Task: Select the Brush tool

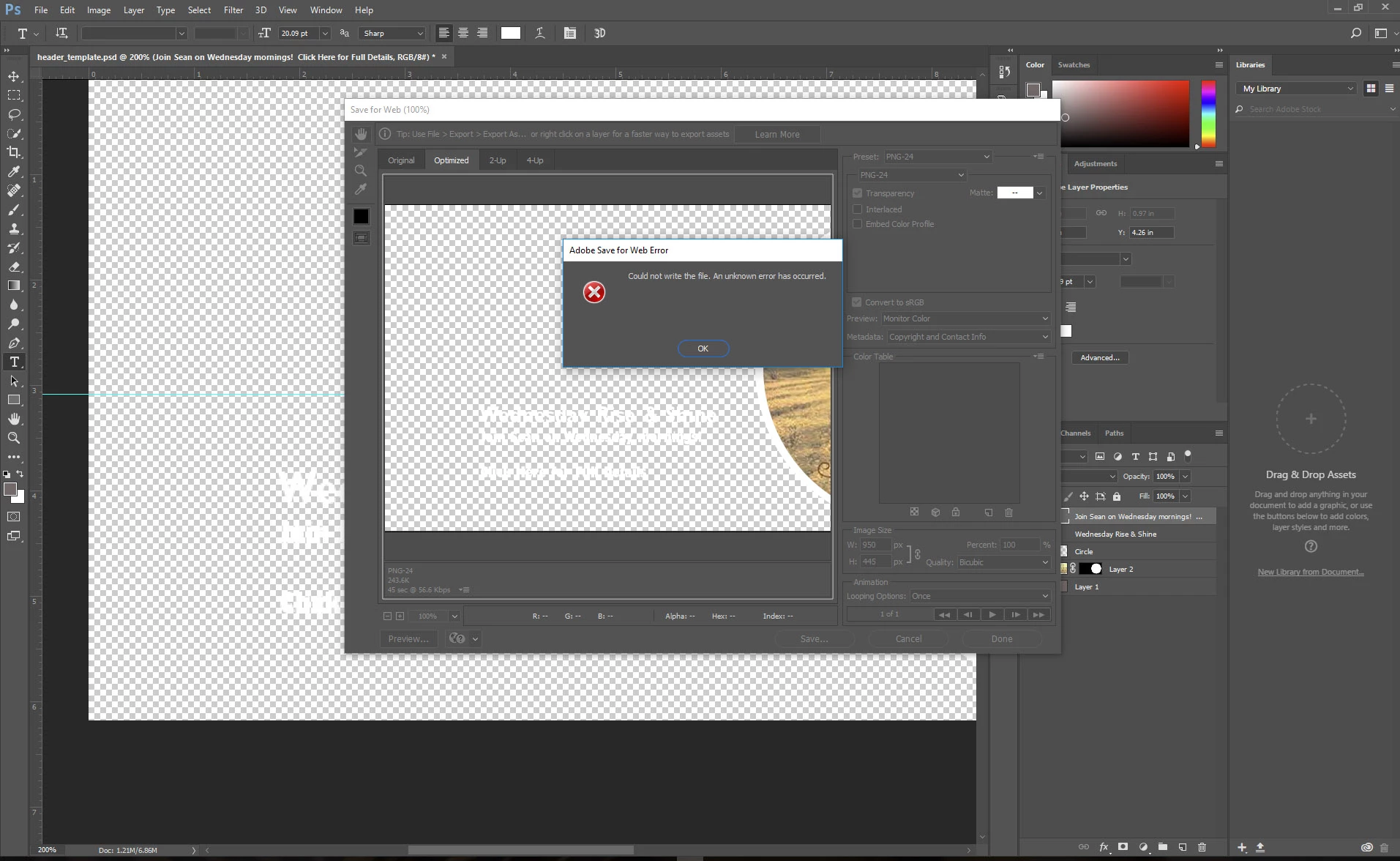Action: (x=14, y=209)
